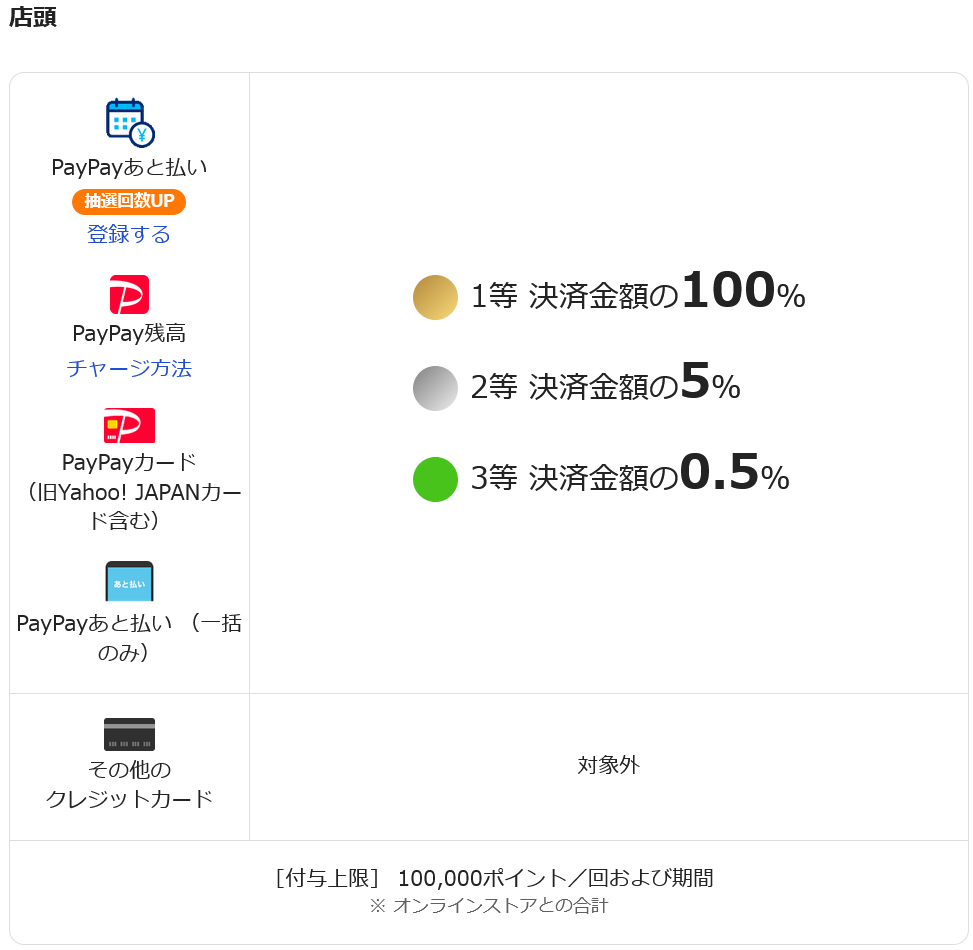Click the 対象外 cell text

608,766
